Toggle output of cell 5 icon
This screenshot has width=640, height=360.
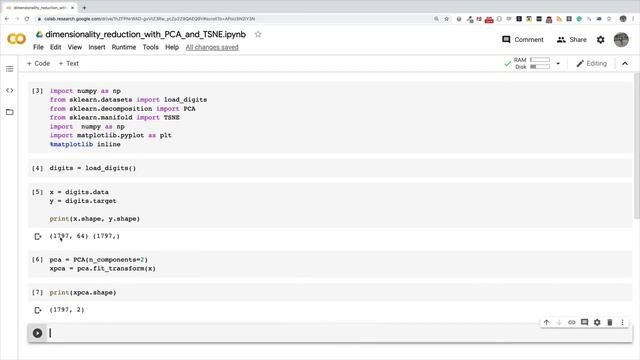(38, 236)
